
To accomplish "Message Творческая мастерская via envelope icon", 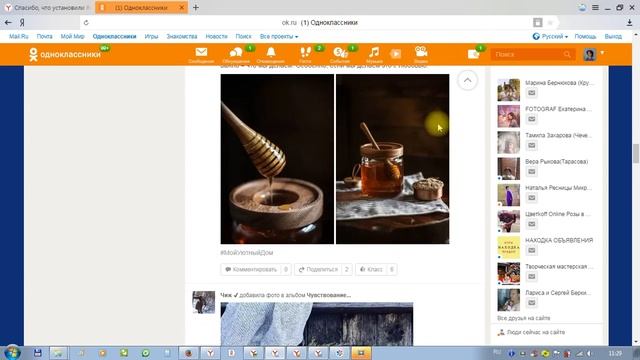I will (531, 276).
